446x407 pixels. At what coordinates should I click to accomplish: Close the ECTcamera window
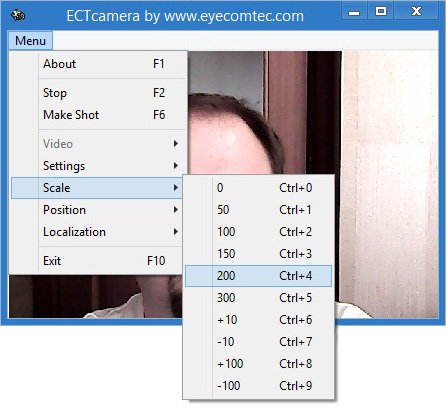tap(416, 12)
